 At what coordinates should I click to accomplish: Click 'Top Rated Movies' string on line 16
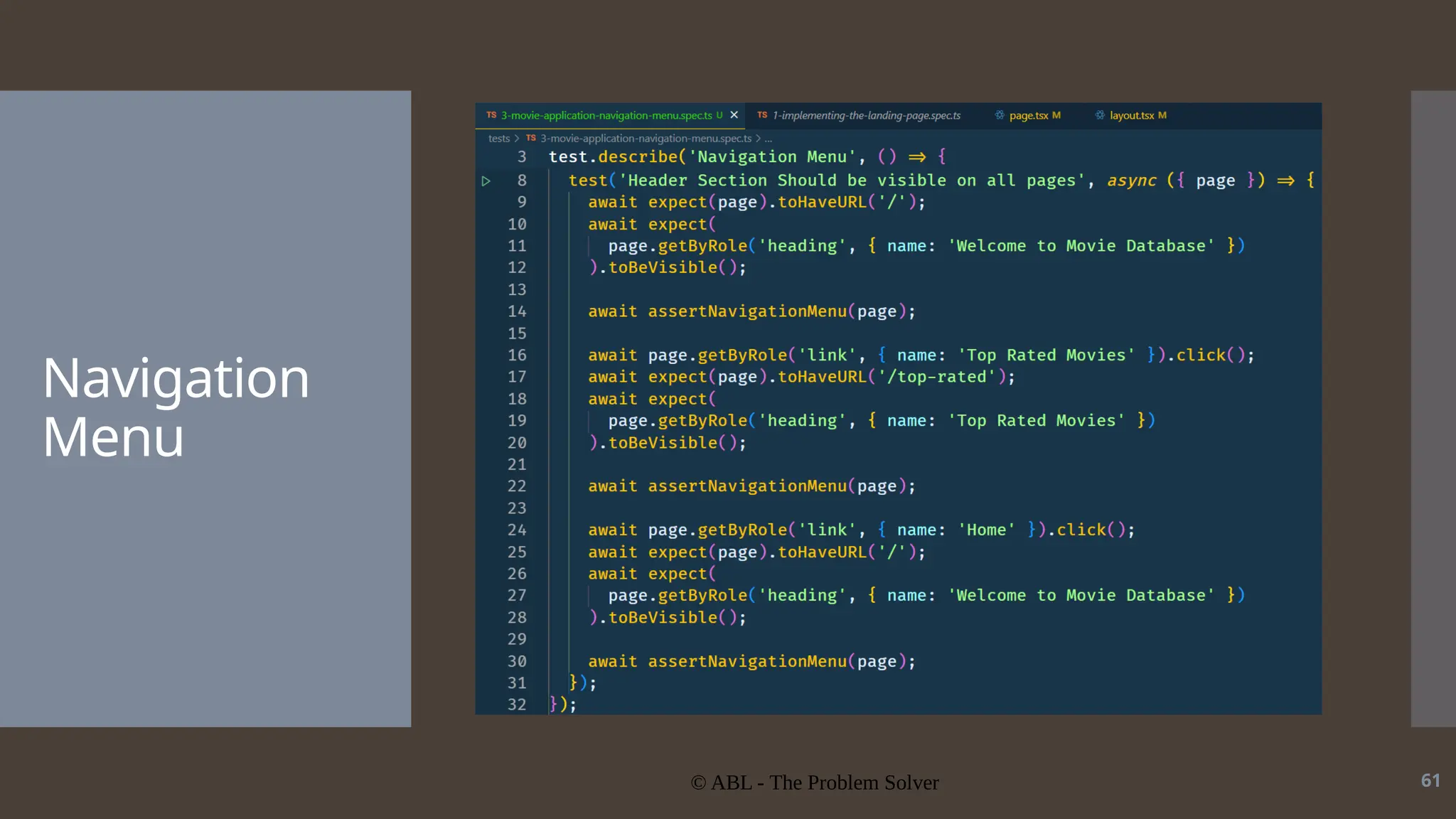click(1046, 355)
